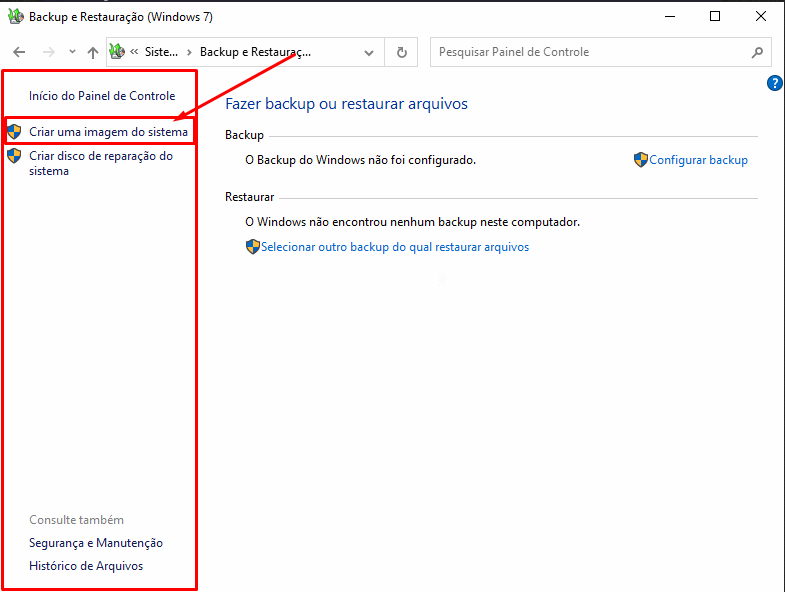Click shield icon beside Selecionar outro backup
Viewport: 785px width, 592px height.
253,246
